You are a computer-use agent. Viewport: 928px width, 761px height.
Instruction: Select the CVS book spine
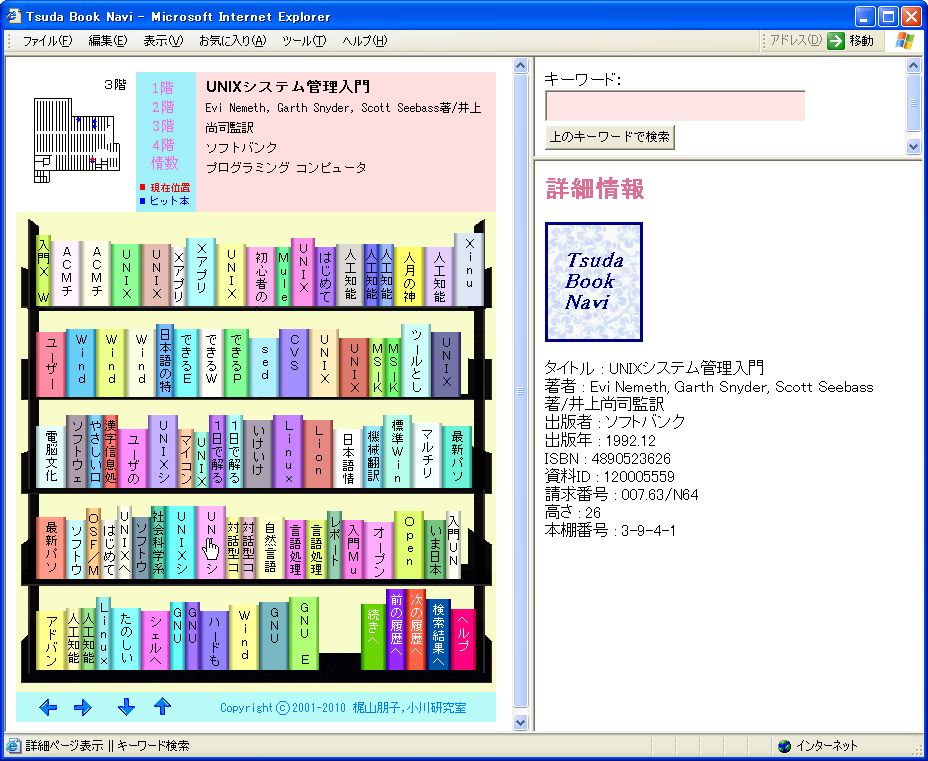pyautogui.click(x=294, y=363)
